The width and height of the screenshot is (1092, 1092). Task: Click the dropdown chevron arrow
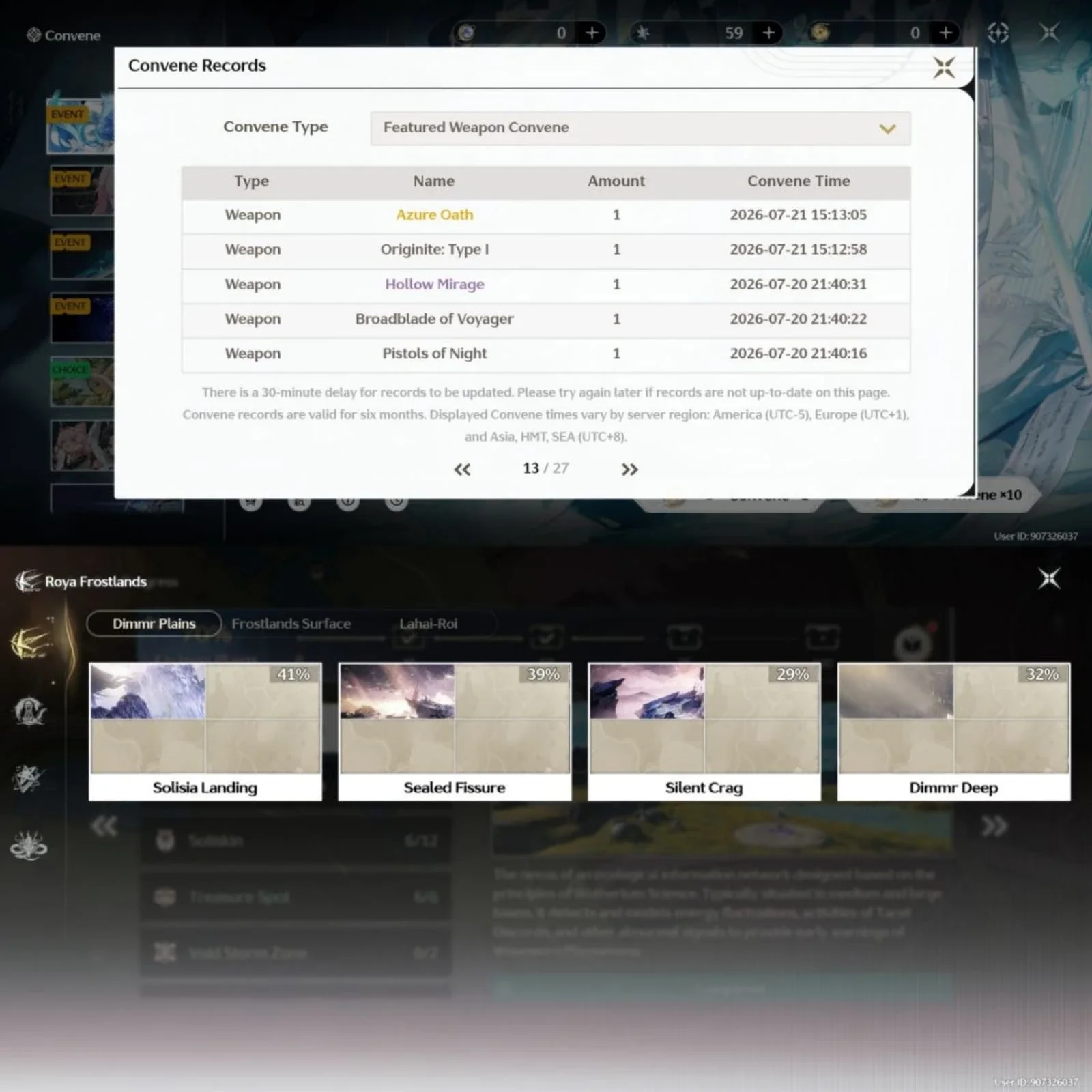887,128
